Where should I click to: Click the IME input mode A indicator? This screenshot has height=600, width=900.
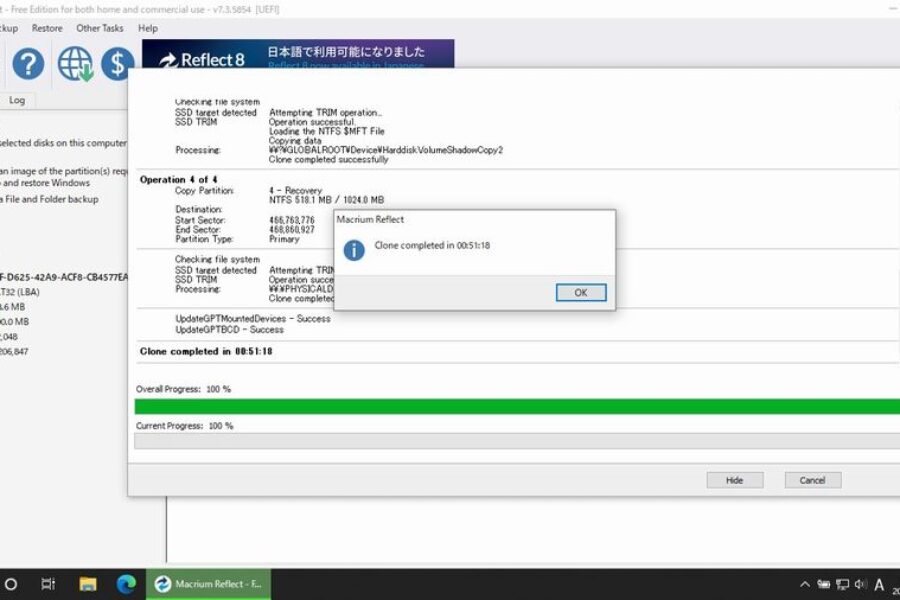879,584
